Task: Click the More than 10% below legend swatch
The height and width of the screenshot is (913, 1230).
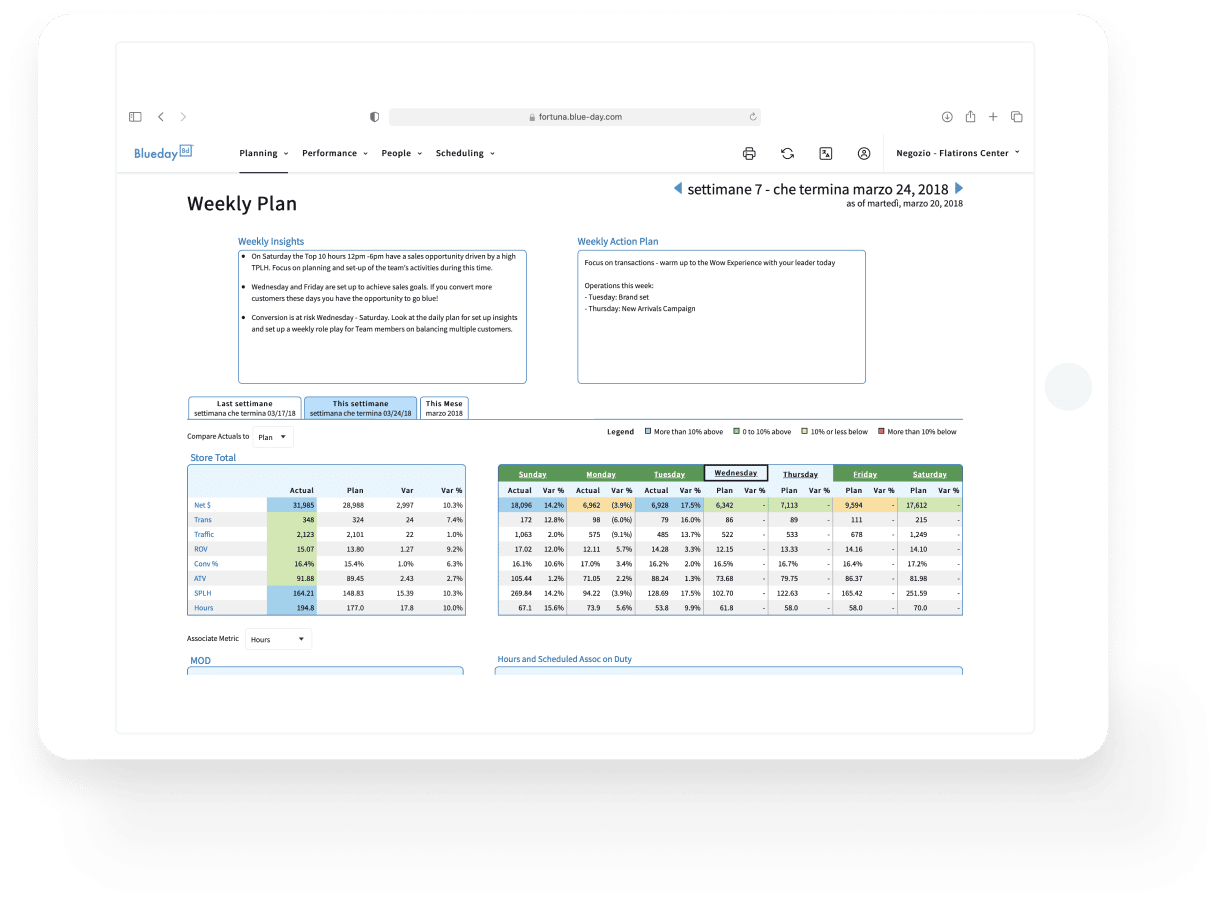Action: point(881,432)
